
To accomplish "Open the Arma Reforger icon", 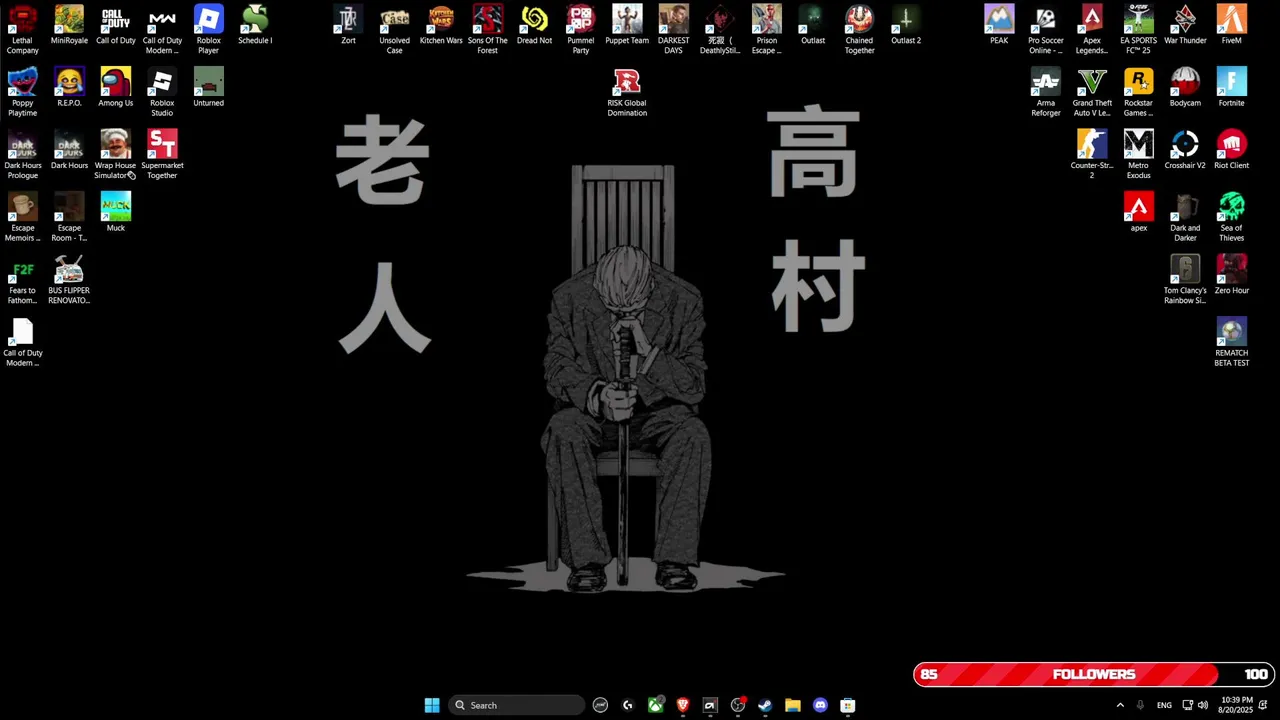I will [1045, 92].
